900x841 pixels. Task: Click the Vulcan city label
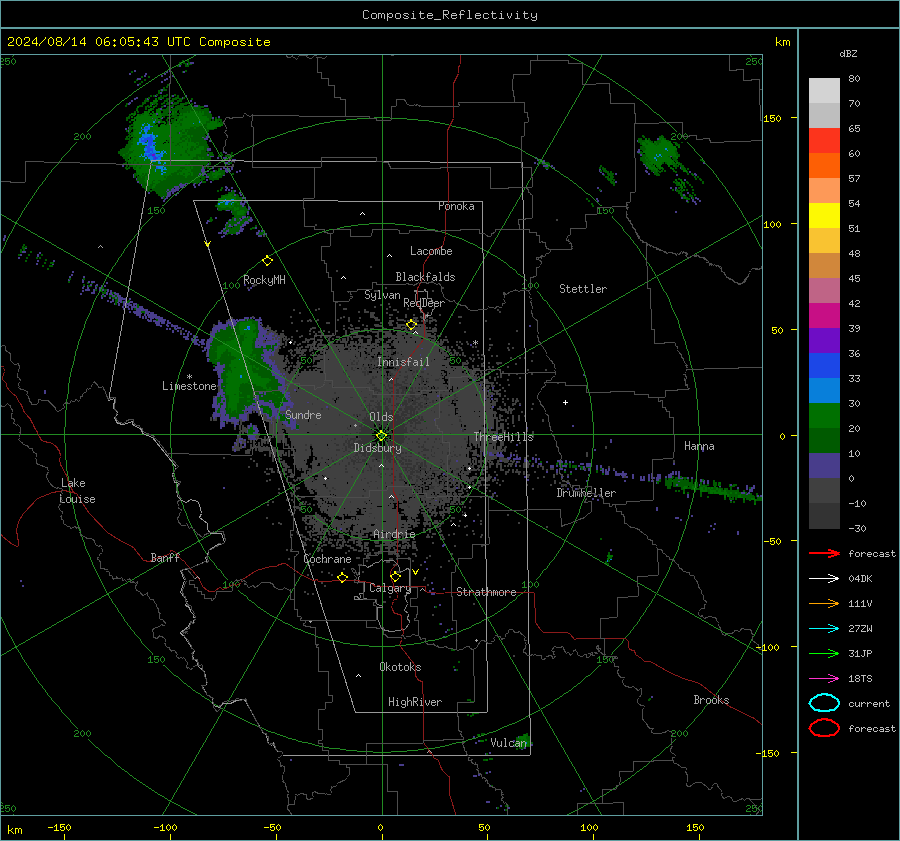coord(509,743)
